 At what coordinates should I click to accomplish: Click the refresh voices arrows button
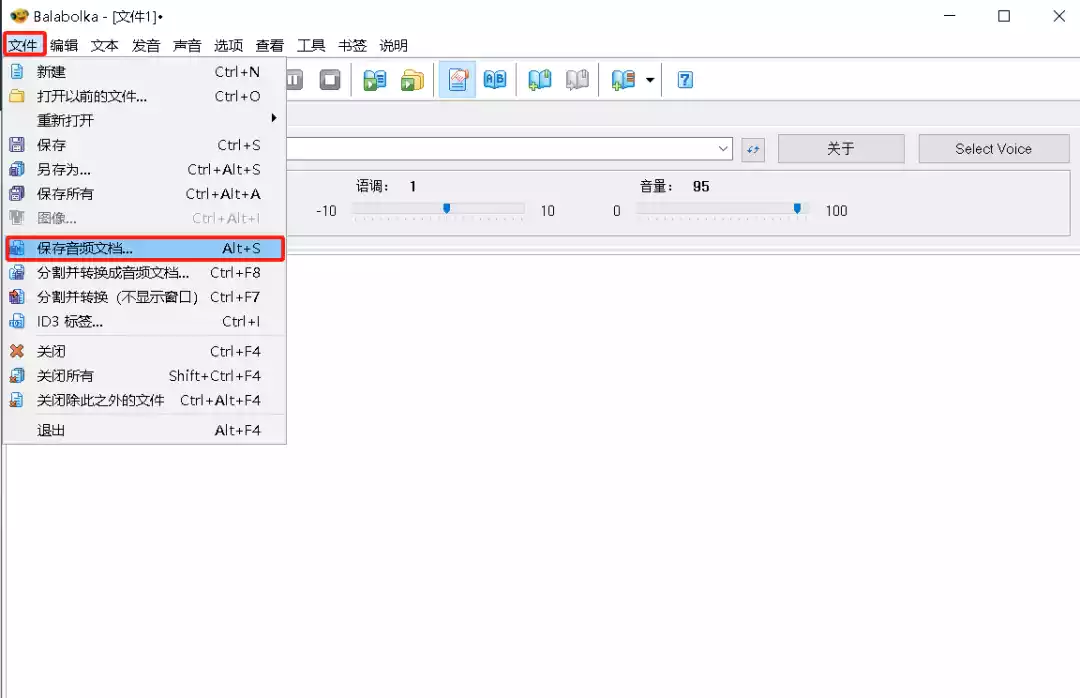click(x=753, y=149)
